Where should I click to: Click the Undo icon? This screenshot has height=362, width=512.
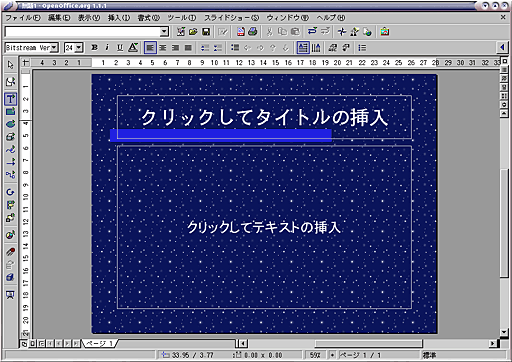tap(312, 32)
